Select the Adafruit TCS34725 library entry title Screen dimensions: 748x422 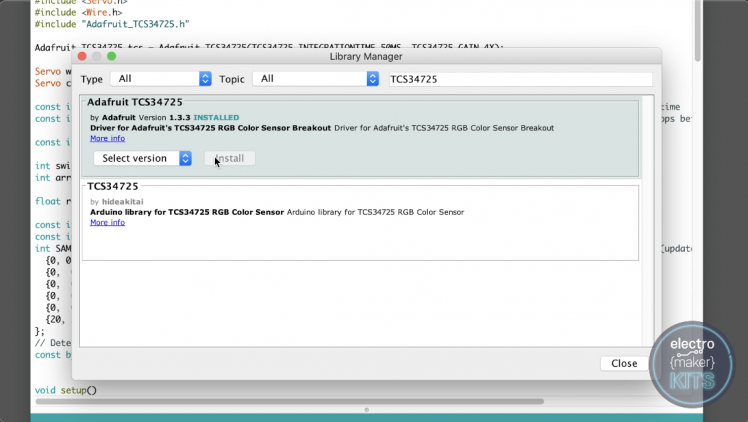(135, 102)
